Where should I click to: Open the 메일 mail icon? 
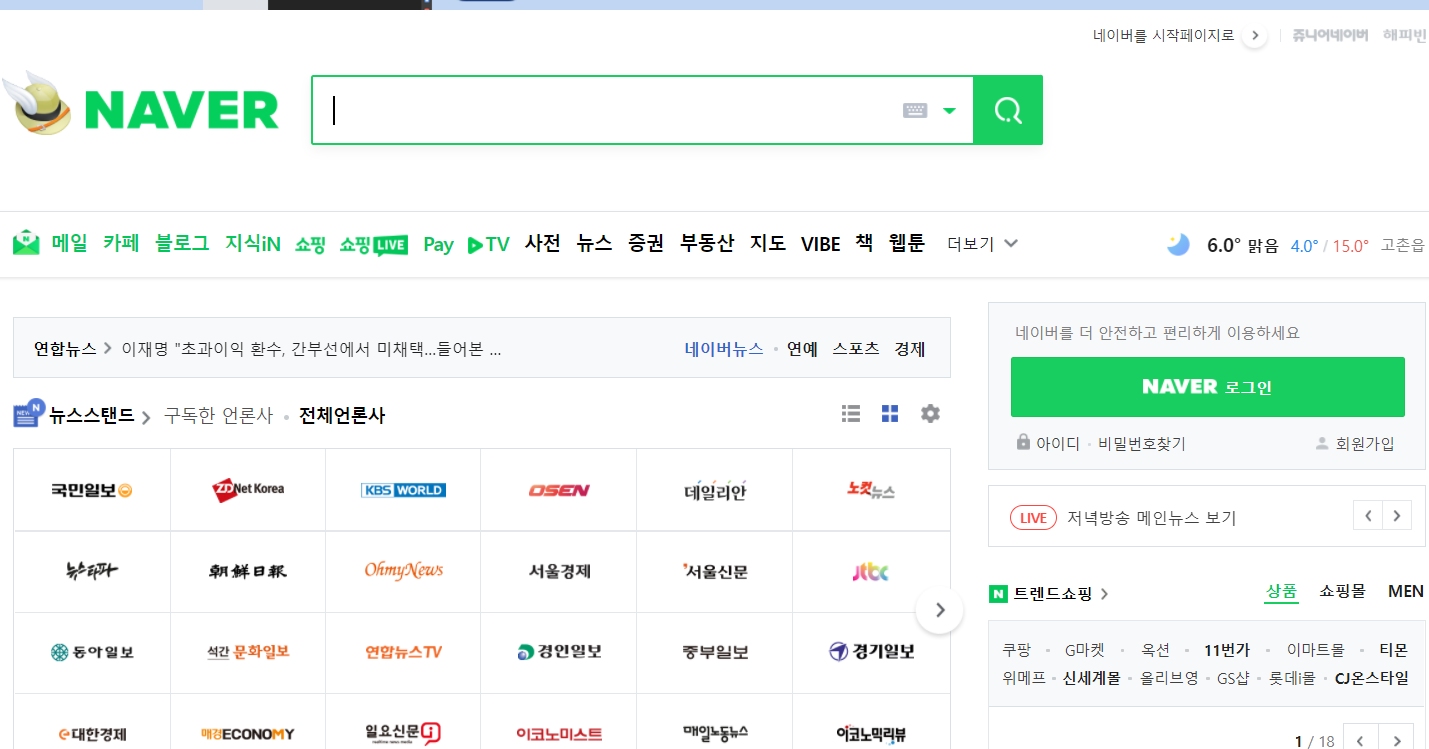pyautogui.click(x=26, y=243)
